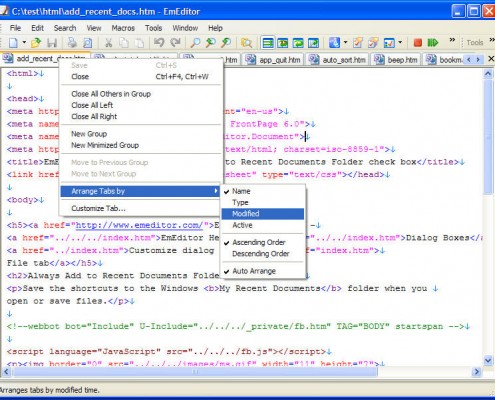The height and width of the screenshot is (400, 495).
Task: Click the Copy icon in toolbar
Action: pyautogui.click(x=124, y=43)
